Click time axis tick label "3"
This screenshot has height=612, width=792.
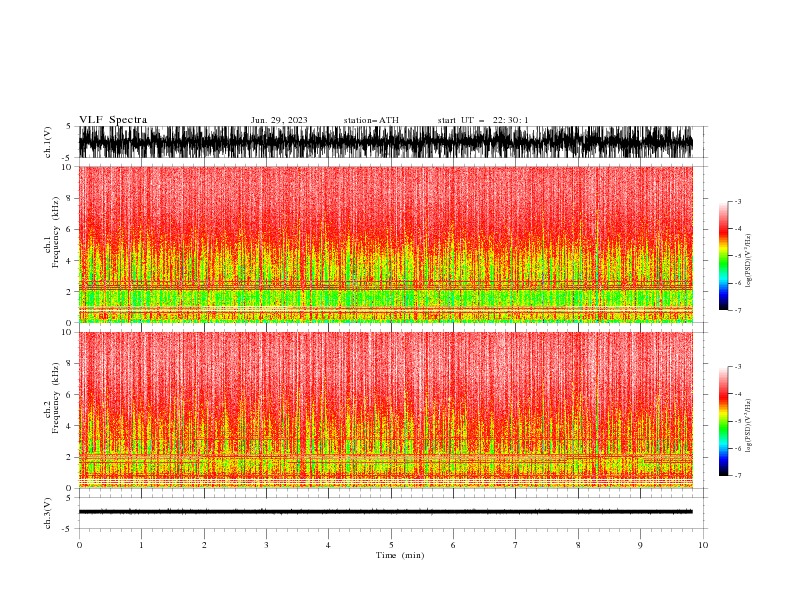(x=266, y=545)
